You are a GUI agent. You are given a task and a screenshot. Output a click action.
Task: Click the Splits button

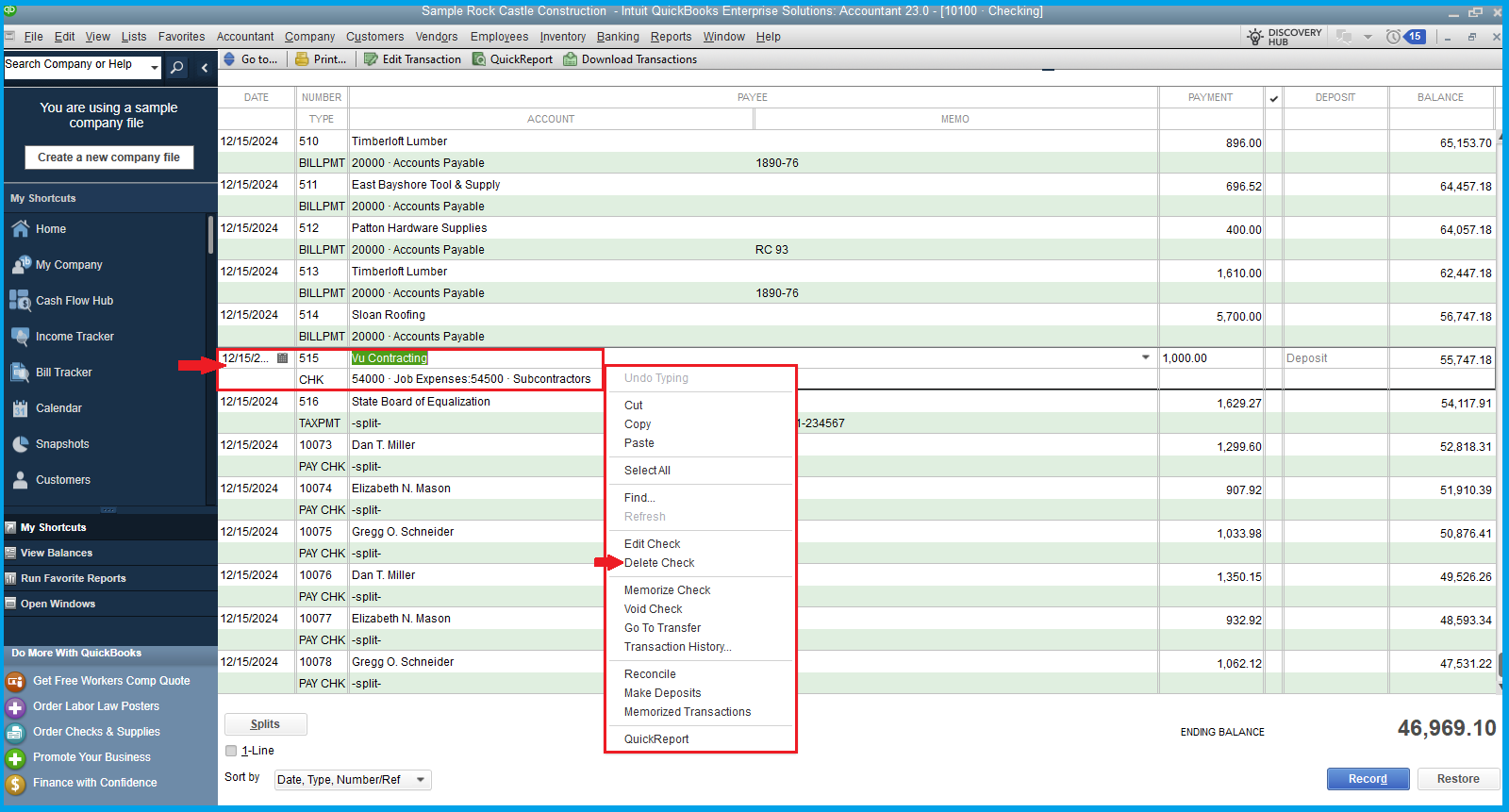(x=265, y=724)
